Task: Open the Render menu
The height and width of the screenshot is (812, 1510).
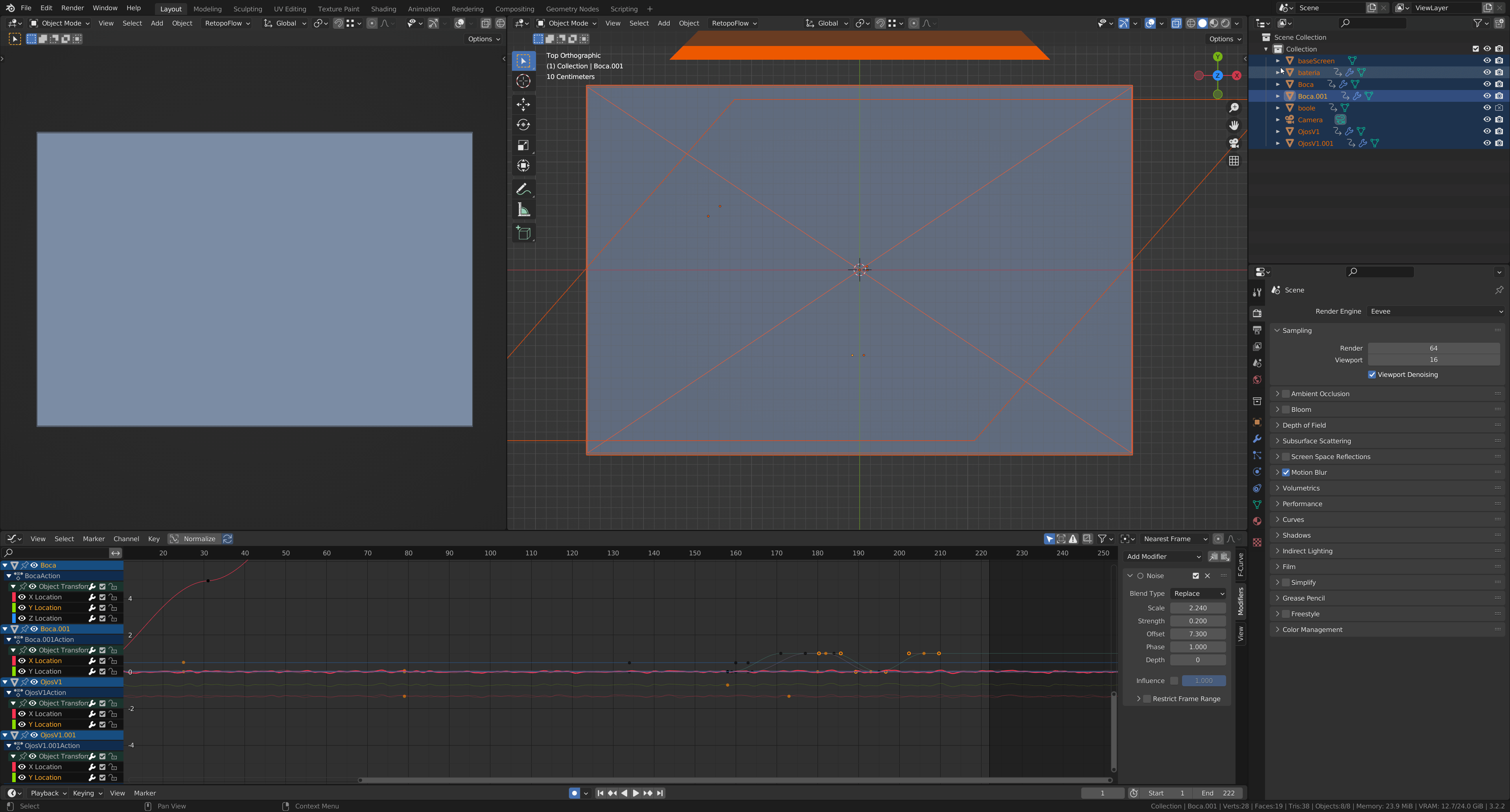Action: [x=72, y=8]
